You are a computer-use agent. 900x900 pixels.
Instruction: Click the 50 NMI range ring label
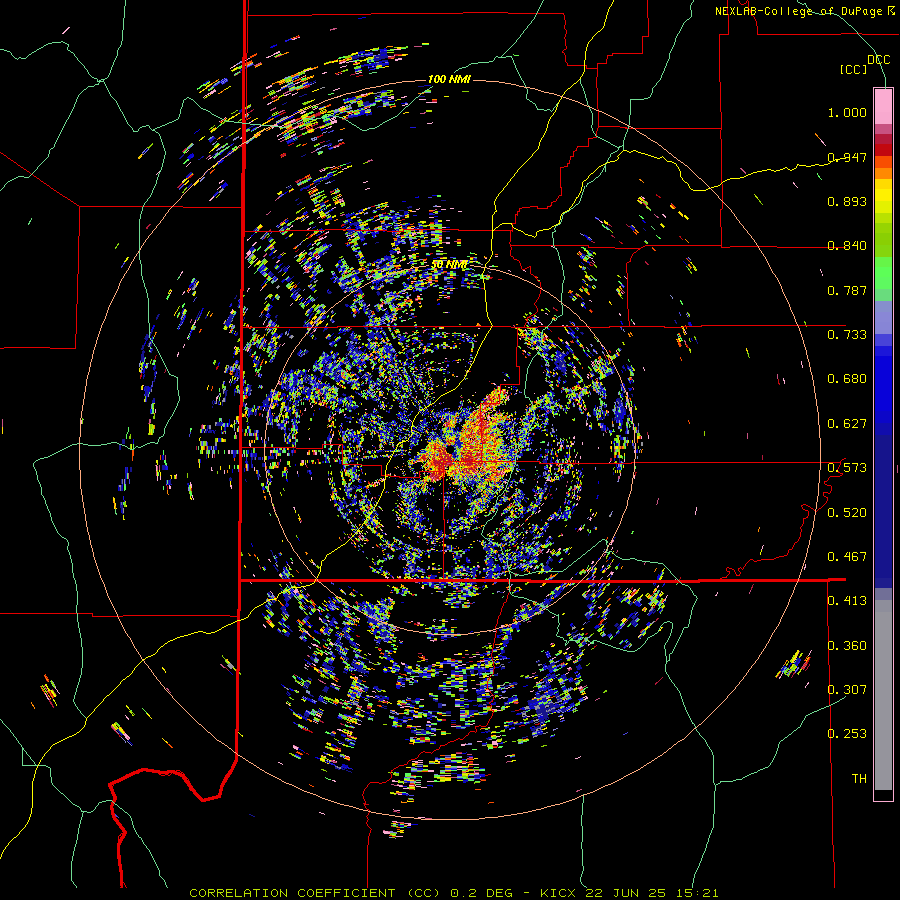pyautogui.click(x=449, y=265)
